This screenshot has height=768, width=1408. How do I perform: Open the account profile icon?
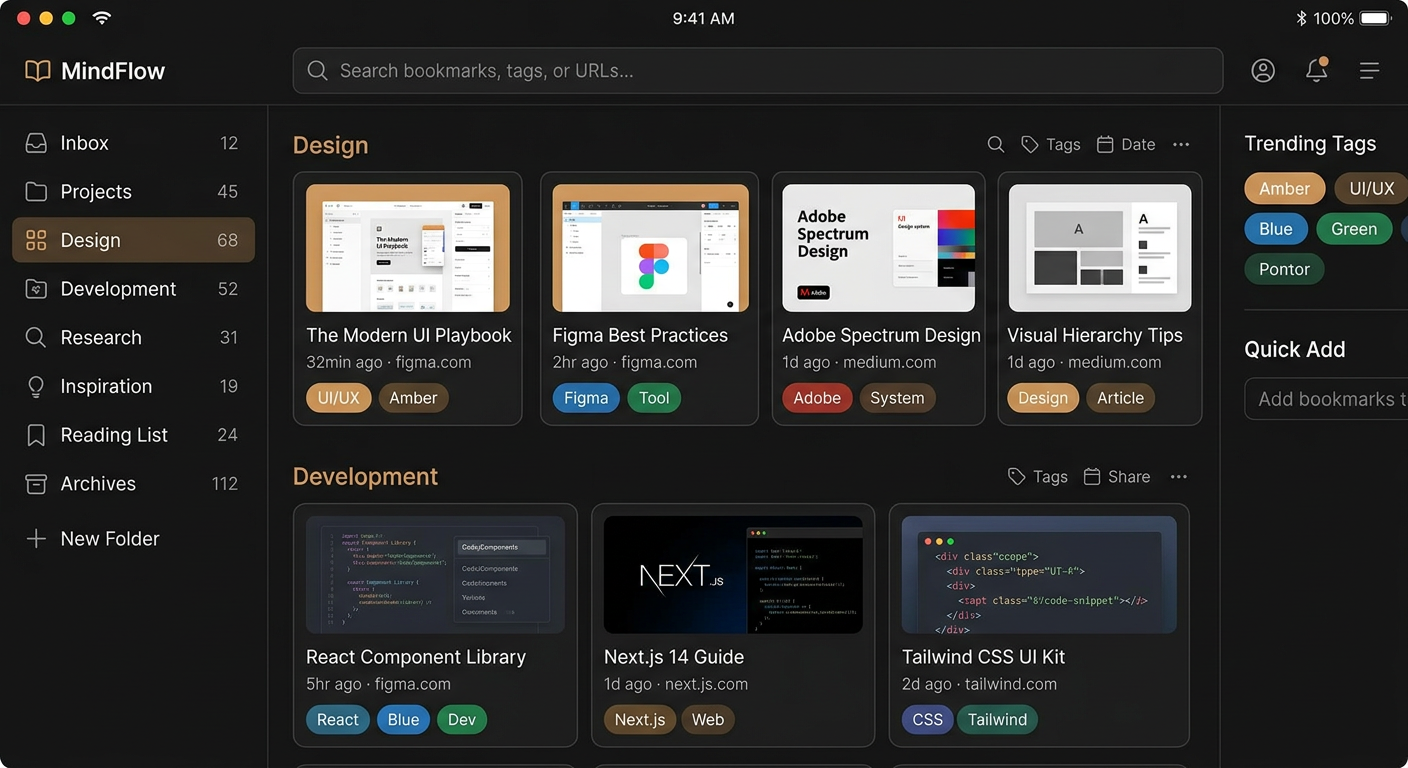pos(1263,71)
